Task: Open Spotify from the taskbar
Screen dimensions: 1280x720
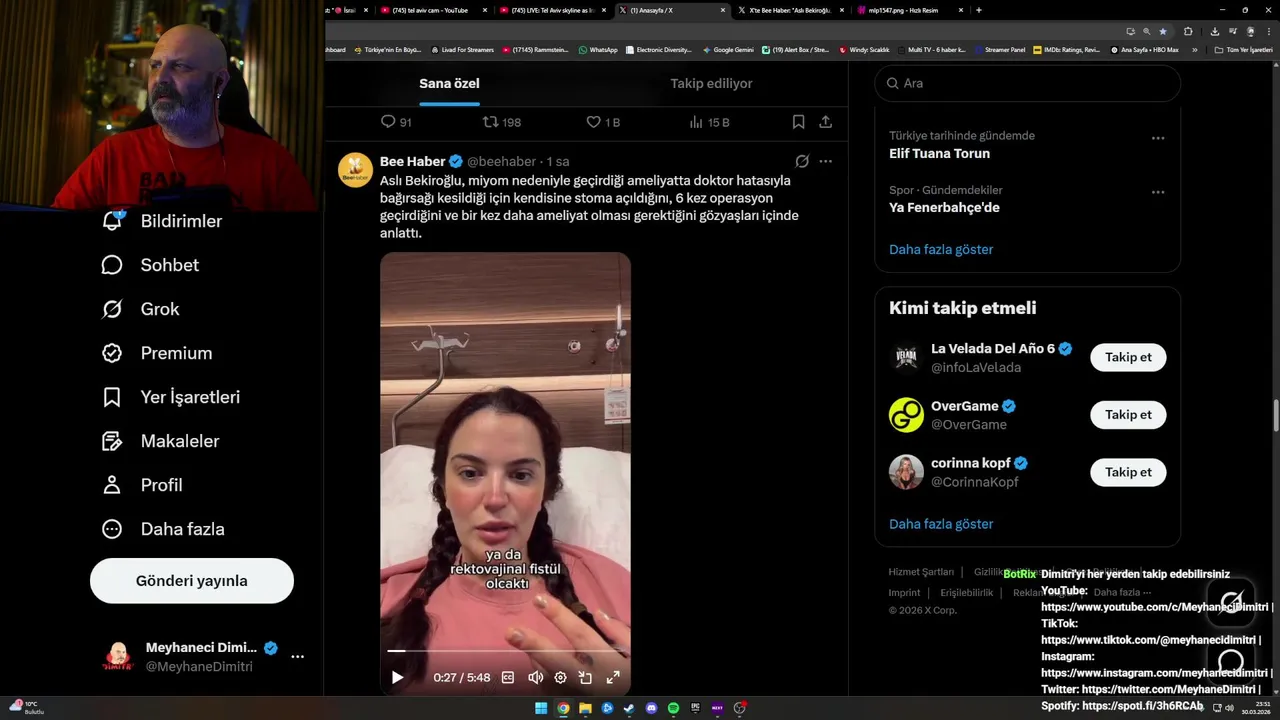Action: point(673,708)
